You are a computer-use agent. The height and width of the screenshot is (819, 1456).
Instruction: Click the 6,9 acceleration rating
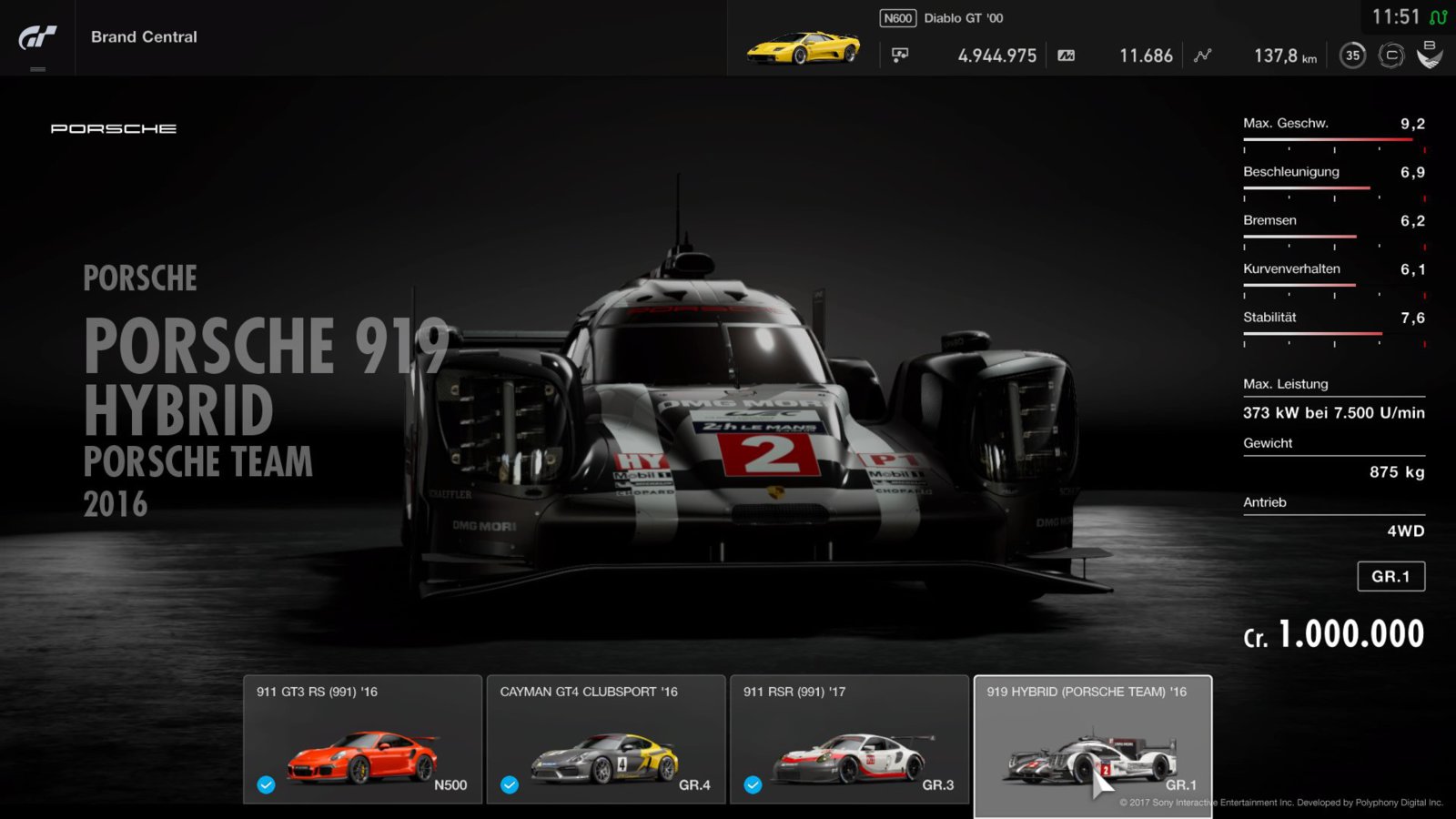1412,172
